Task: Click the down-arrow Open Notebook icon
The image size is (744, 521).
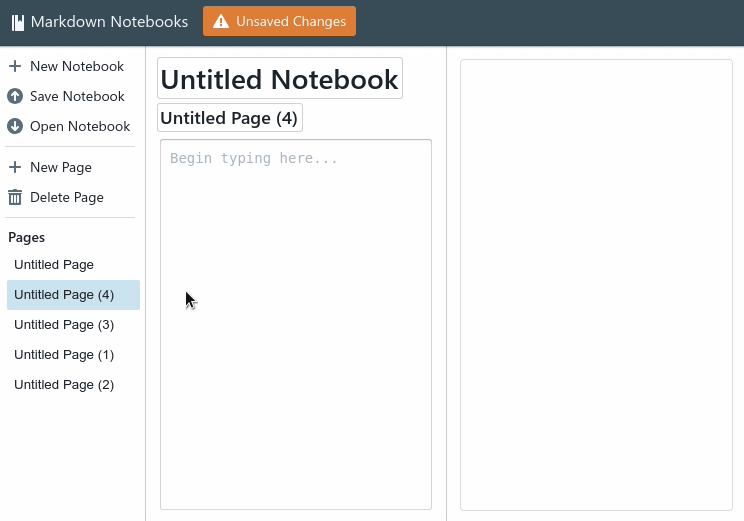Action: pyautogui.click(x=15, y=126)
